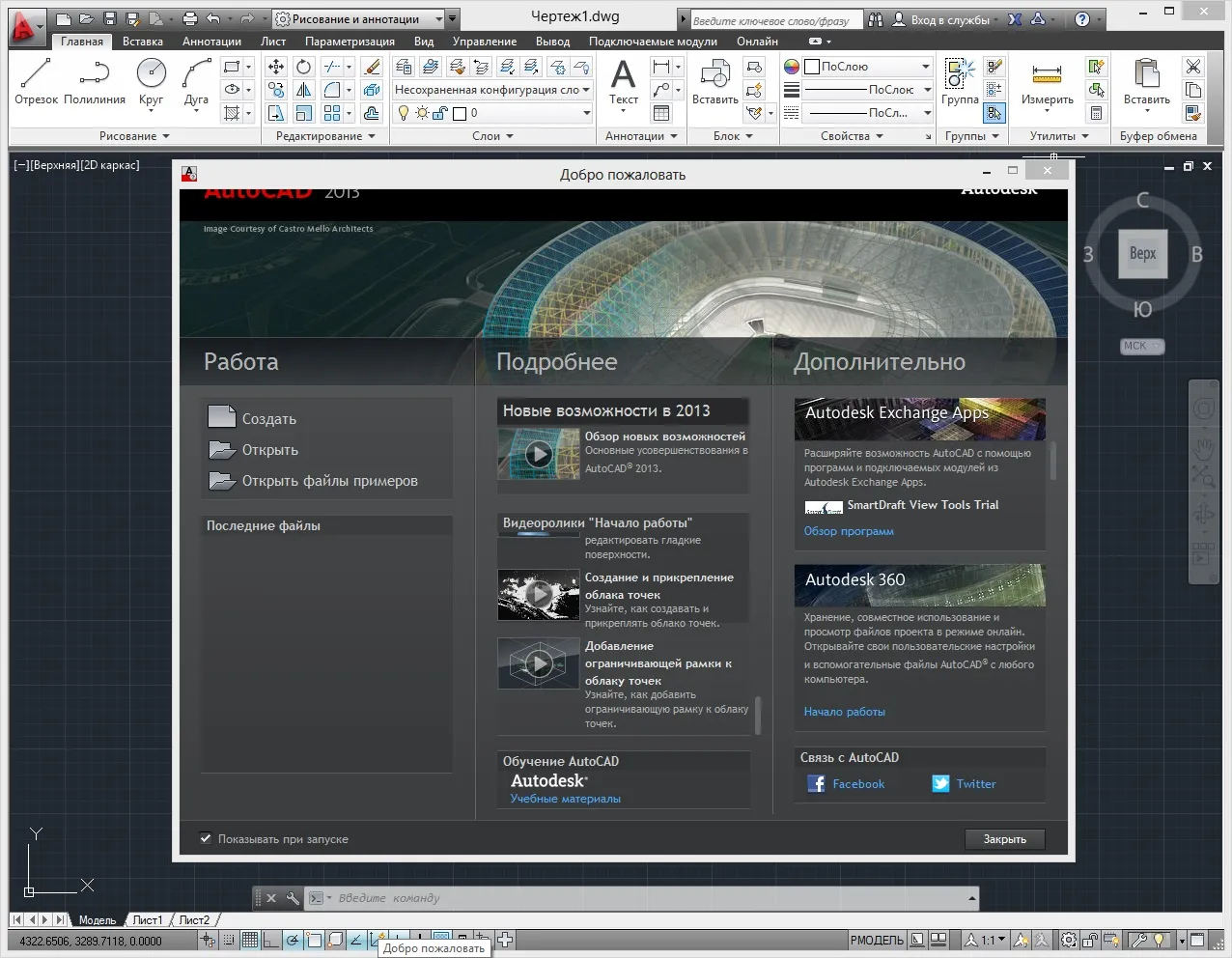This screenshot has width=1232, height=958.
Task: Select the Отрезок line tool
Action: coord(36,81)
